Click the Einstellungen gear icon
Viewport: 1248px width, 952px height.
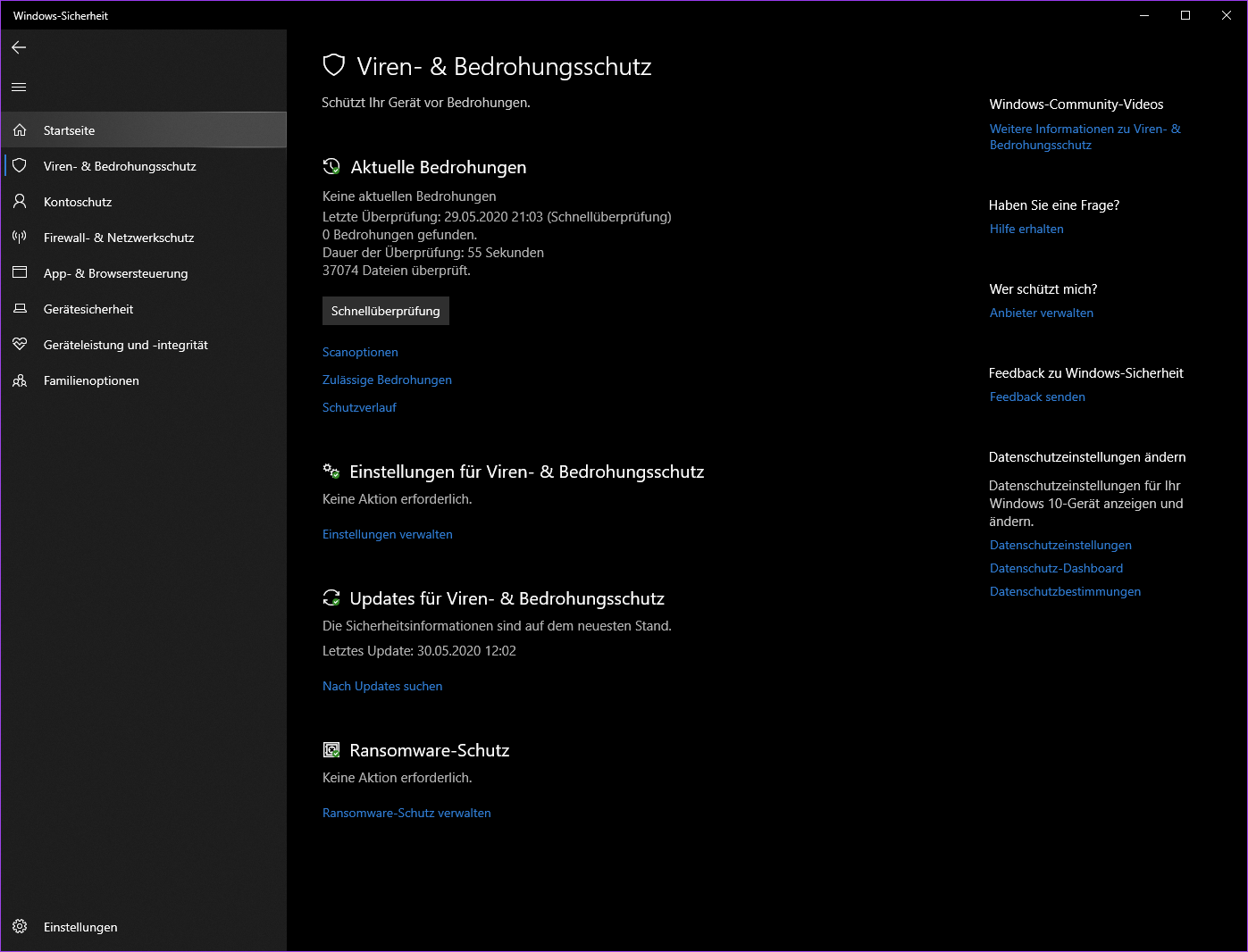pos(20,927)
